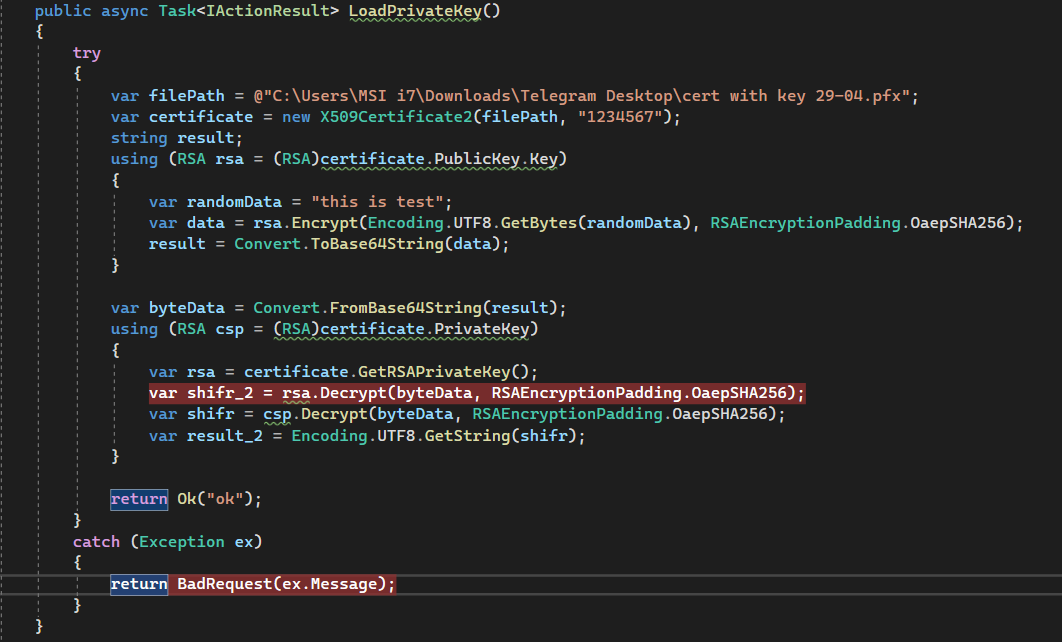Image resolution: width=1062 pixels, height=642 pixels.
Task: Click the byteData variable declaration
Action: pos(186,308)
